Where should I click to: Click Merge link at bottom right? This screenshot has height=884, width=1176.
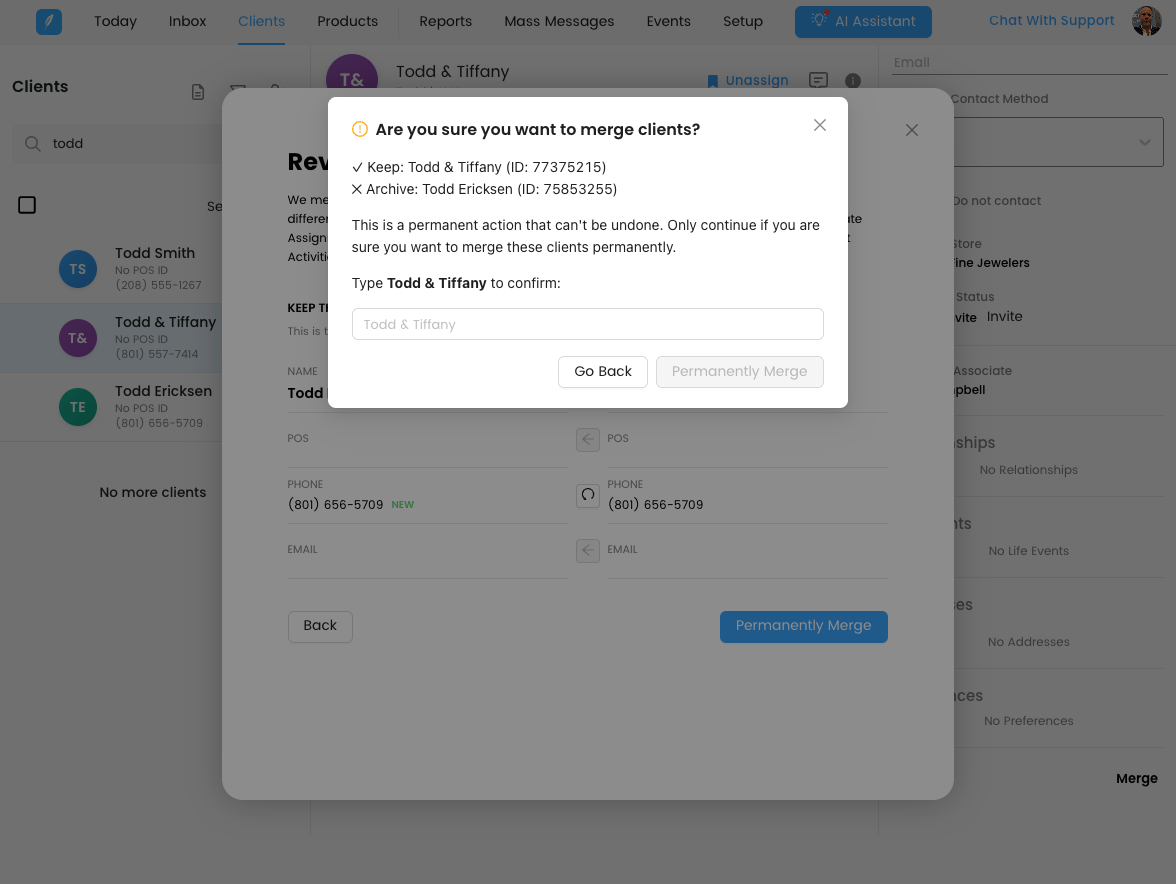click(x=1136, y=778)
